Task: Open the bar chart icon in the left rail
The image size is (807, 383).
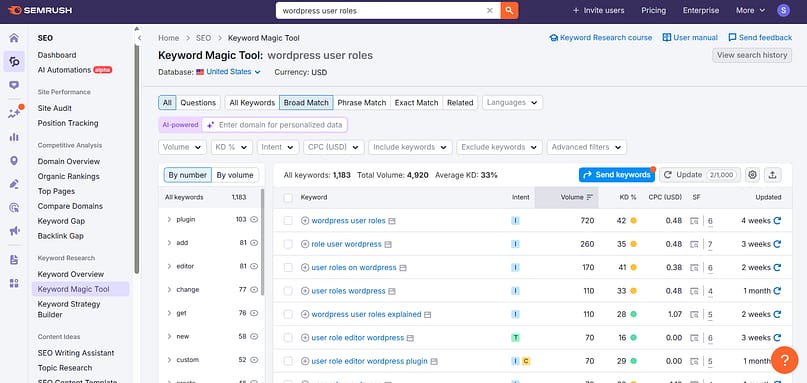Action: coord(14,137)
